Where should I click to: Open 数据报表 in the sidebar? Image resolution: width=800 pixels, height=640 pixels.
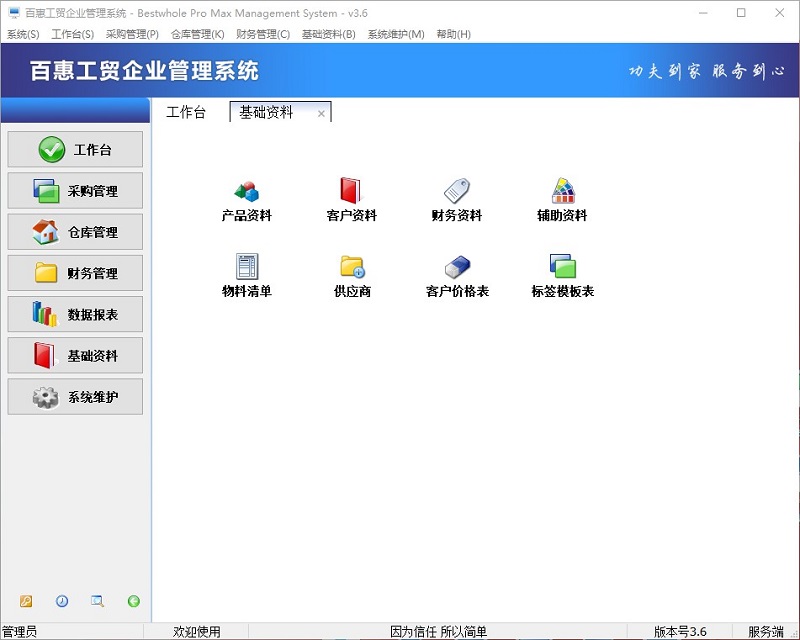(75, 314)
